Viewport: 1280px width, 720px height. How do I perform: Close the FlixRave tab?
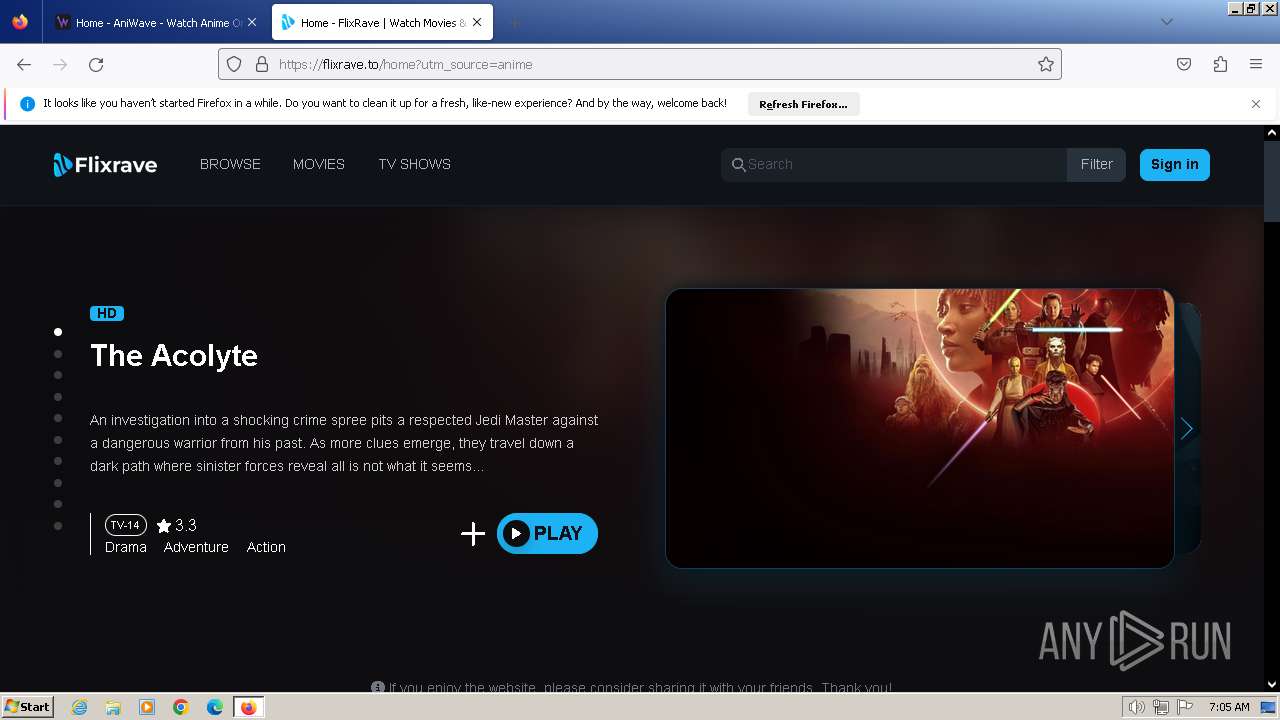[477, 22]
